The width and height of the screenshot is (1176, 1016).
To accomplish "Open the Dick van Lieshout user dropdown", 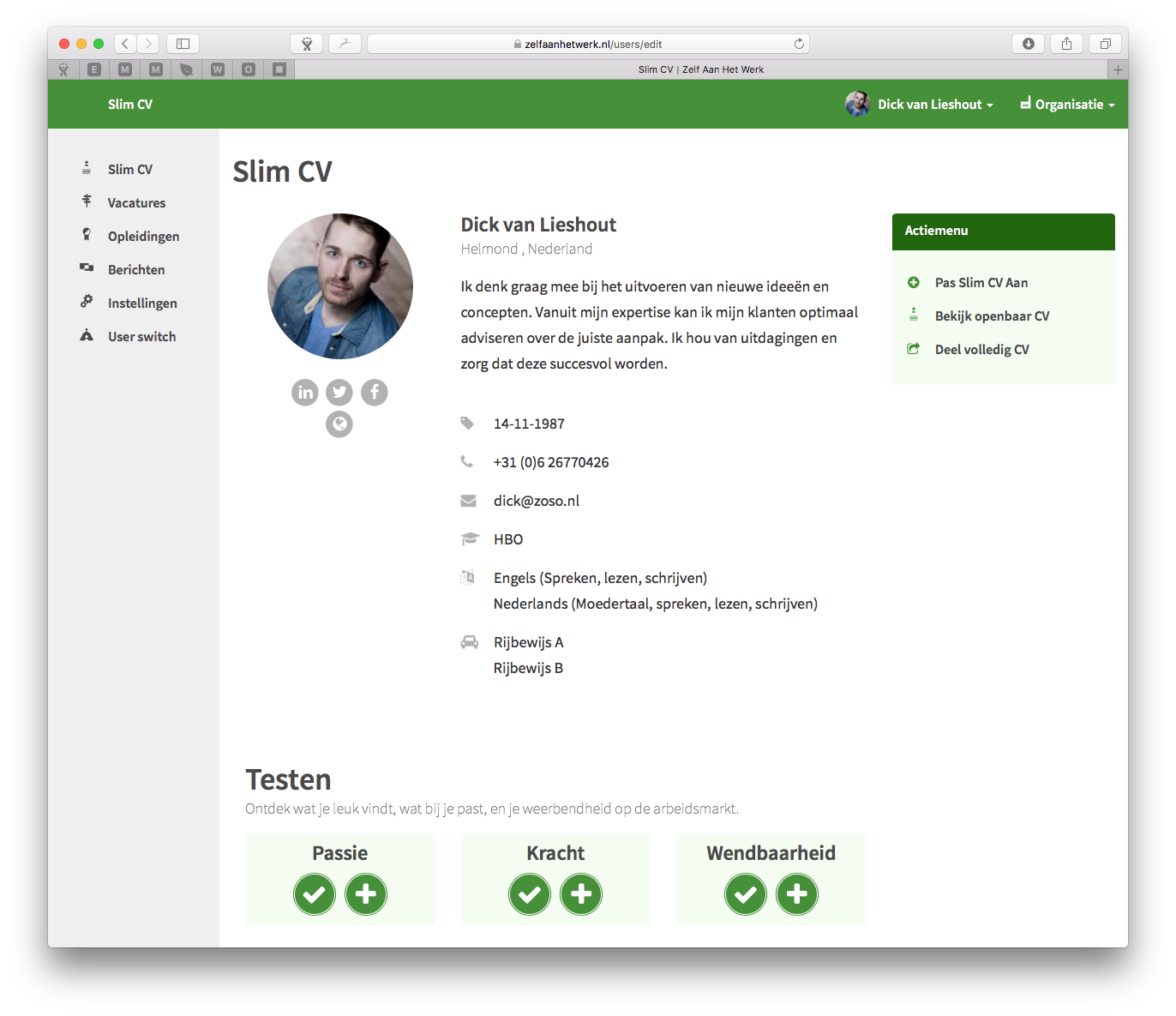I will coord(935,105).
